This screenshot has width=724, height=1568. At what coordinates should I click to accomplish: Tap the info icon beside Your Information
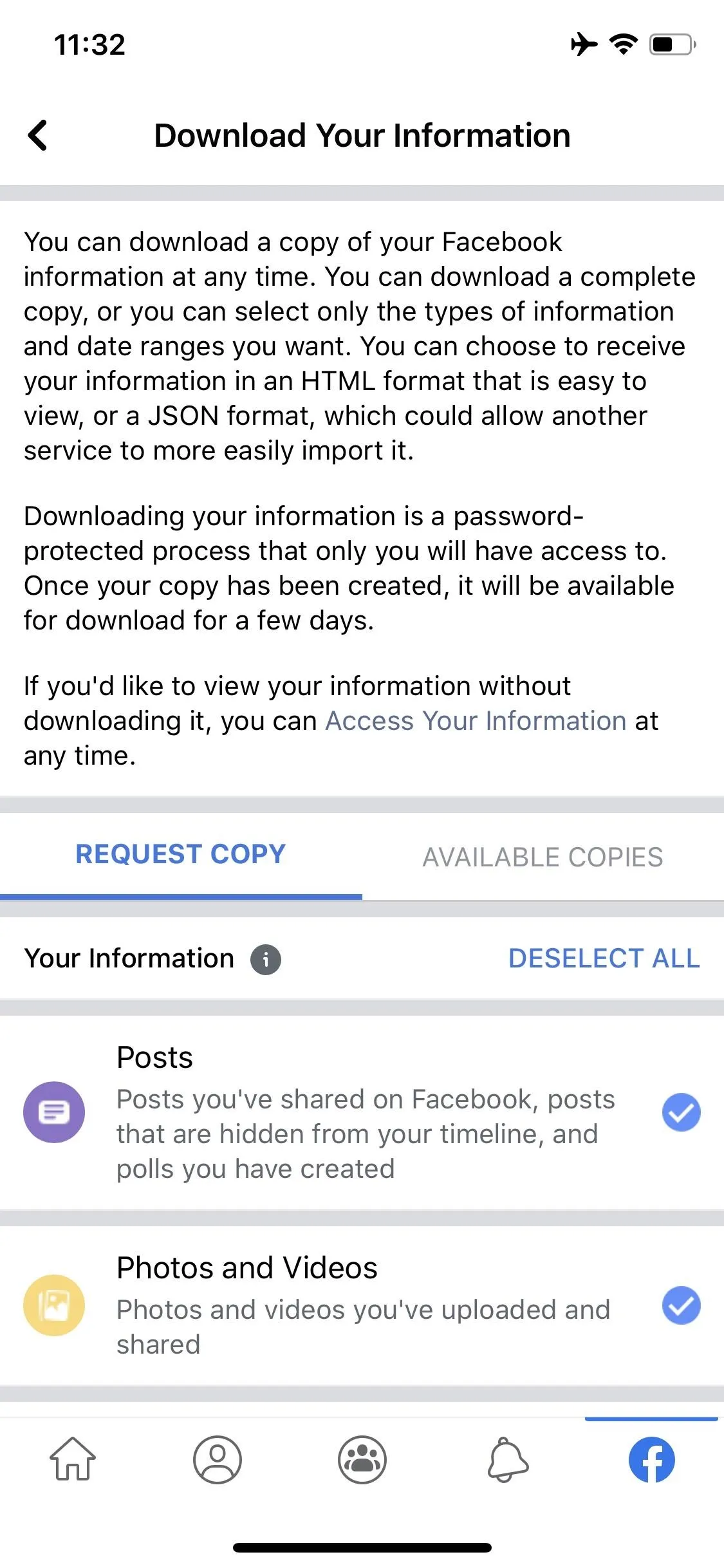tap(266, 959)
